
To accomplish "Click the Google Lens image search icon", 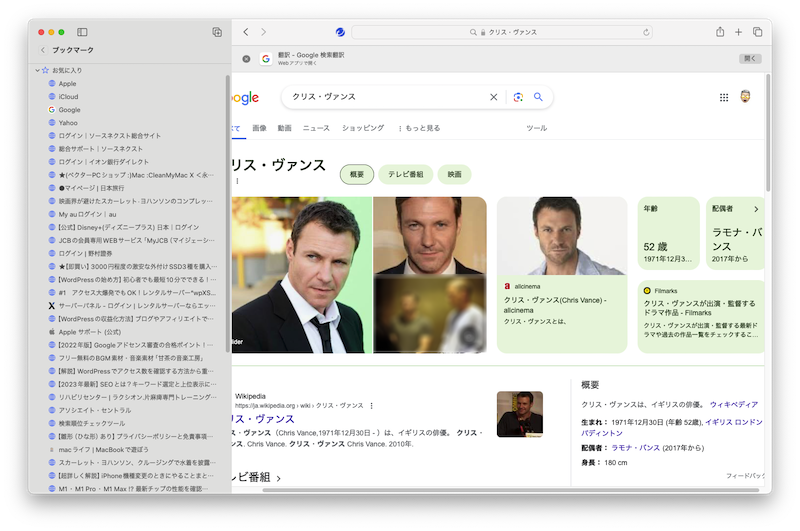I will pos(518,97).
